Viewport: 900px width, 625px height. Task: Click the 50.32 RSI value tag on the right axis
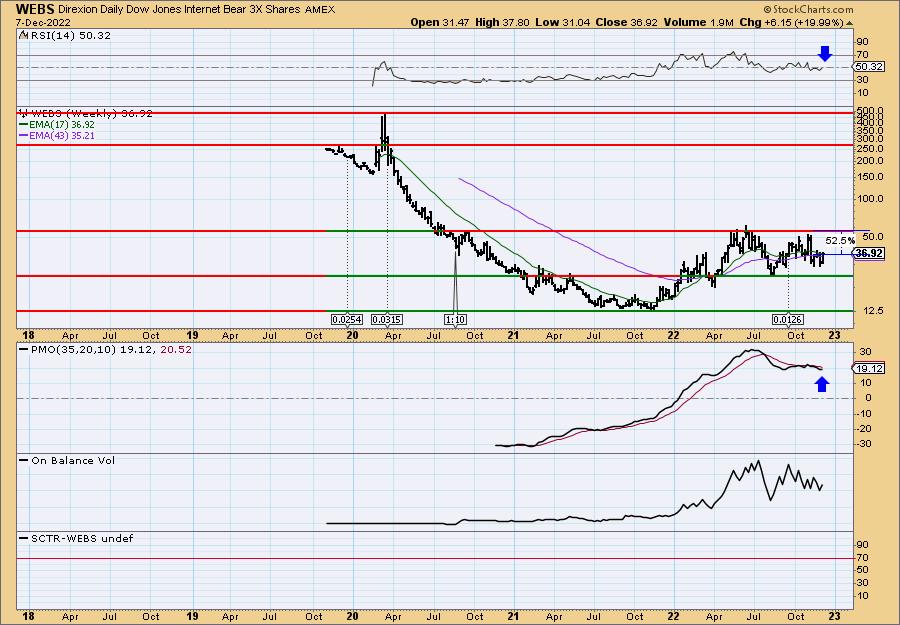[x=868, y=67]
